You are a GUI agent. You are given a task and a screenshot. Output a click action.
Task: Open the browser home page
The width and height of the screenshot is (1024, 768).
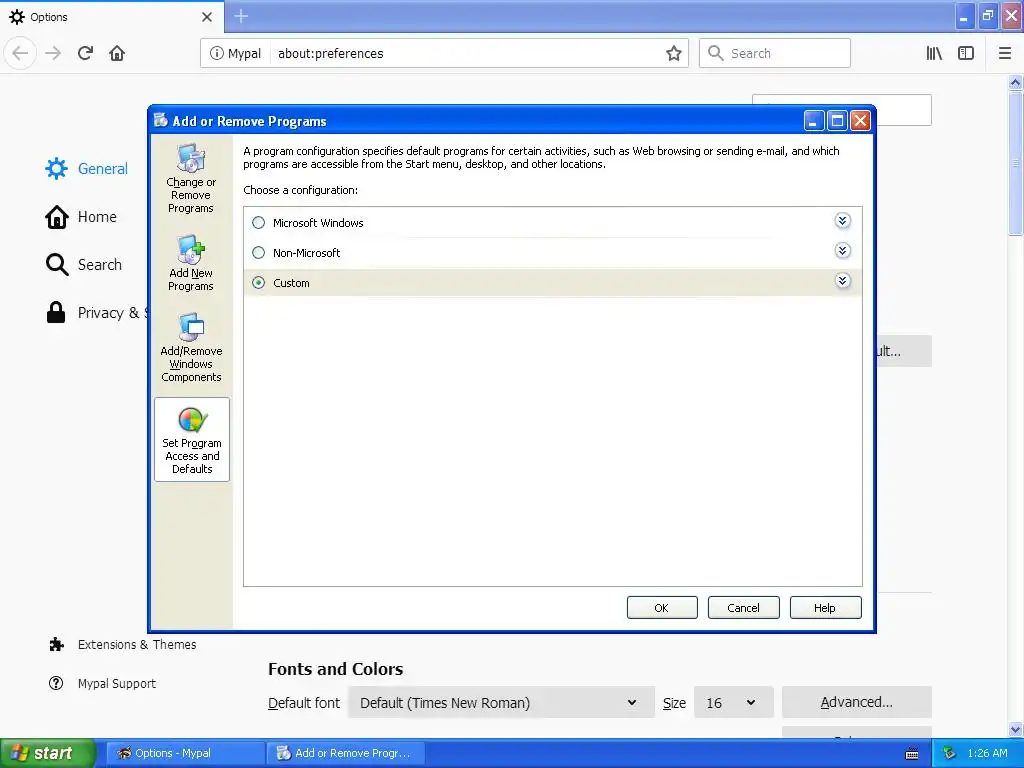pos(117,53)
